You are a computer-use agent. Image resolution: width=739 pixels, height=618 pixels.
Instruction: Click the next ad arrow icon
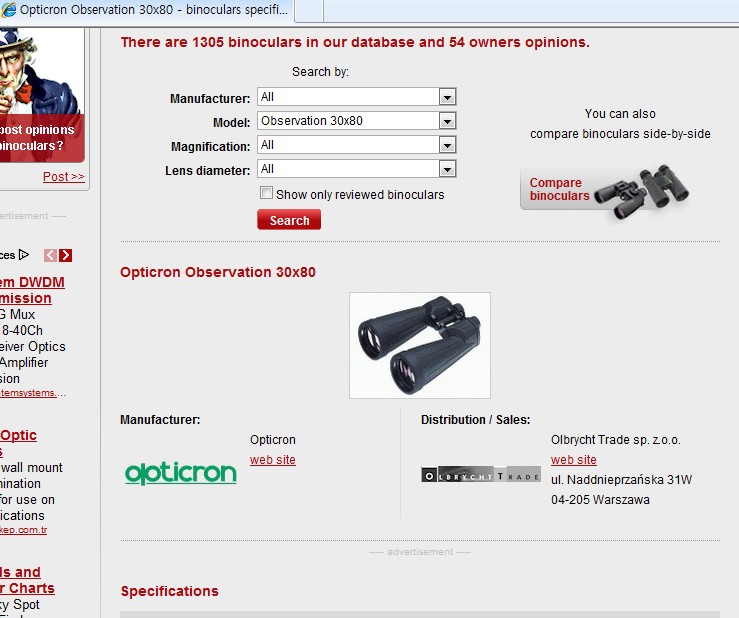(x=66, y=255)
